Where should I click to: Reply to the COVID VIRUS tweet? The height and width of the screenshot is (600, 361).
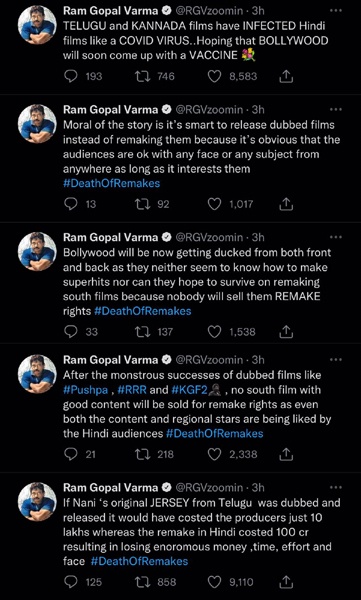coord(70,77)
